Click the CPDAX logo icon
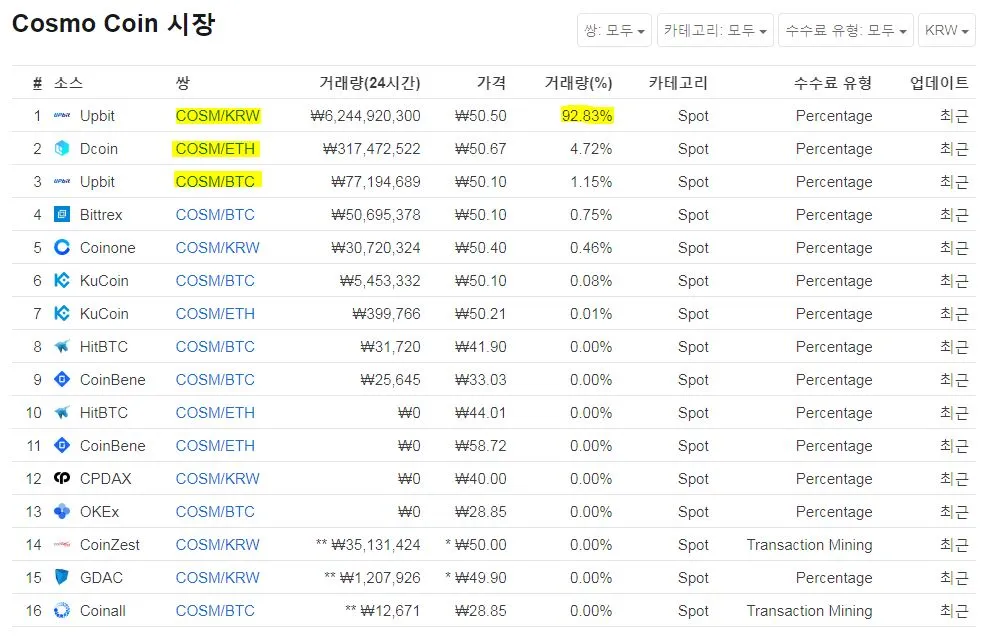Image resolution: width=994 pixels, height=640 pixels. pos(62,478)
